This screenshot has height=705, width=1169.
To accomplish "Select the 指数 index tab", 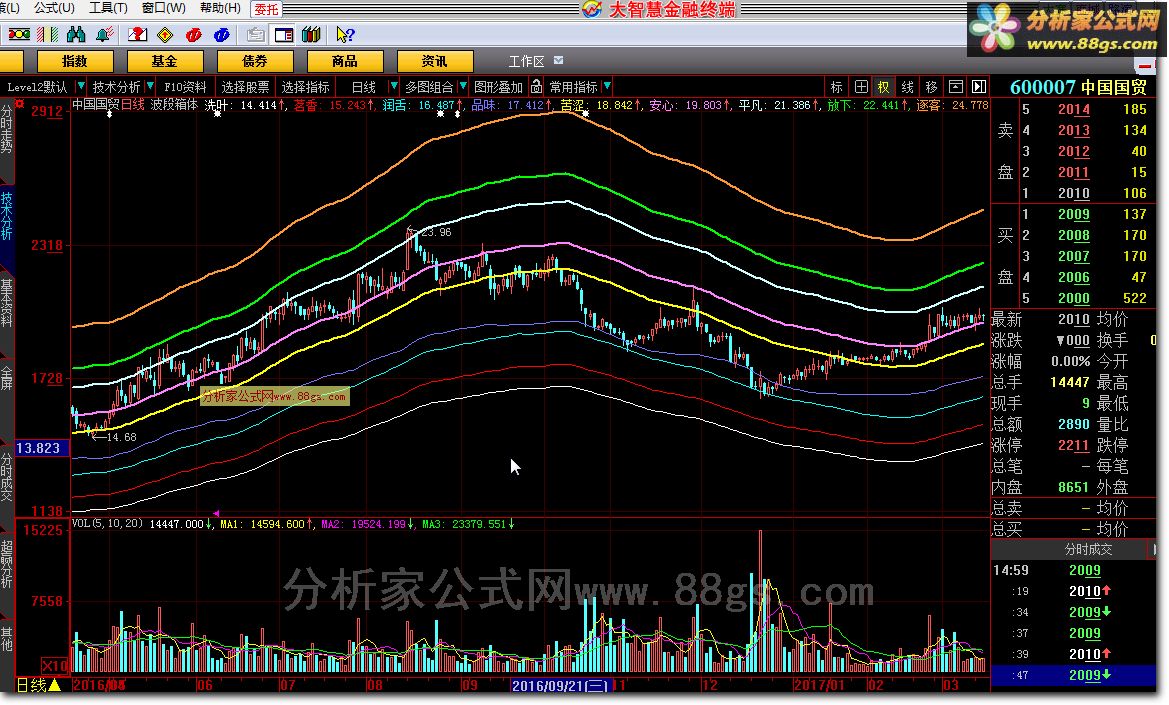I will (75, 61).
